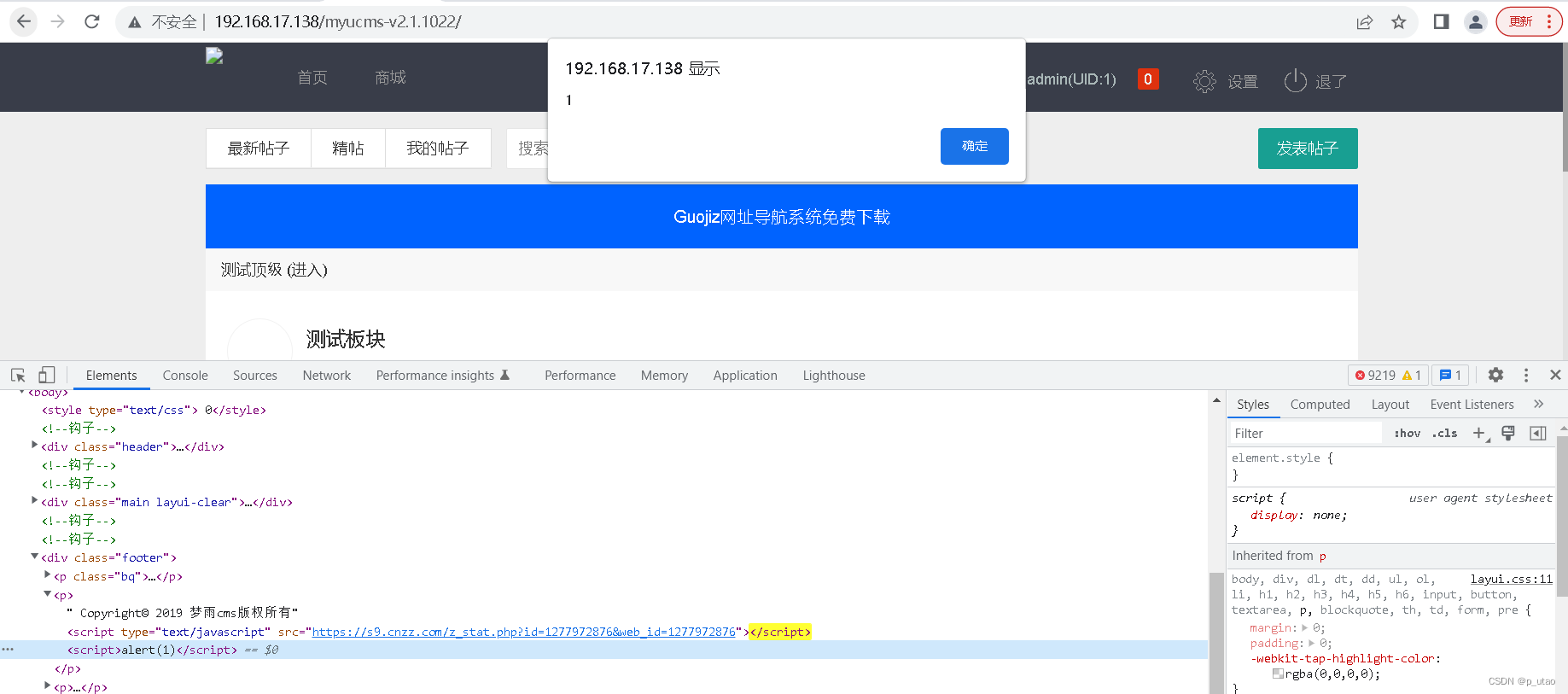Select the 我的帖子 tab
The height and width of the screenshot is (694, 1568).
438,149
